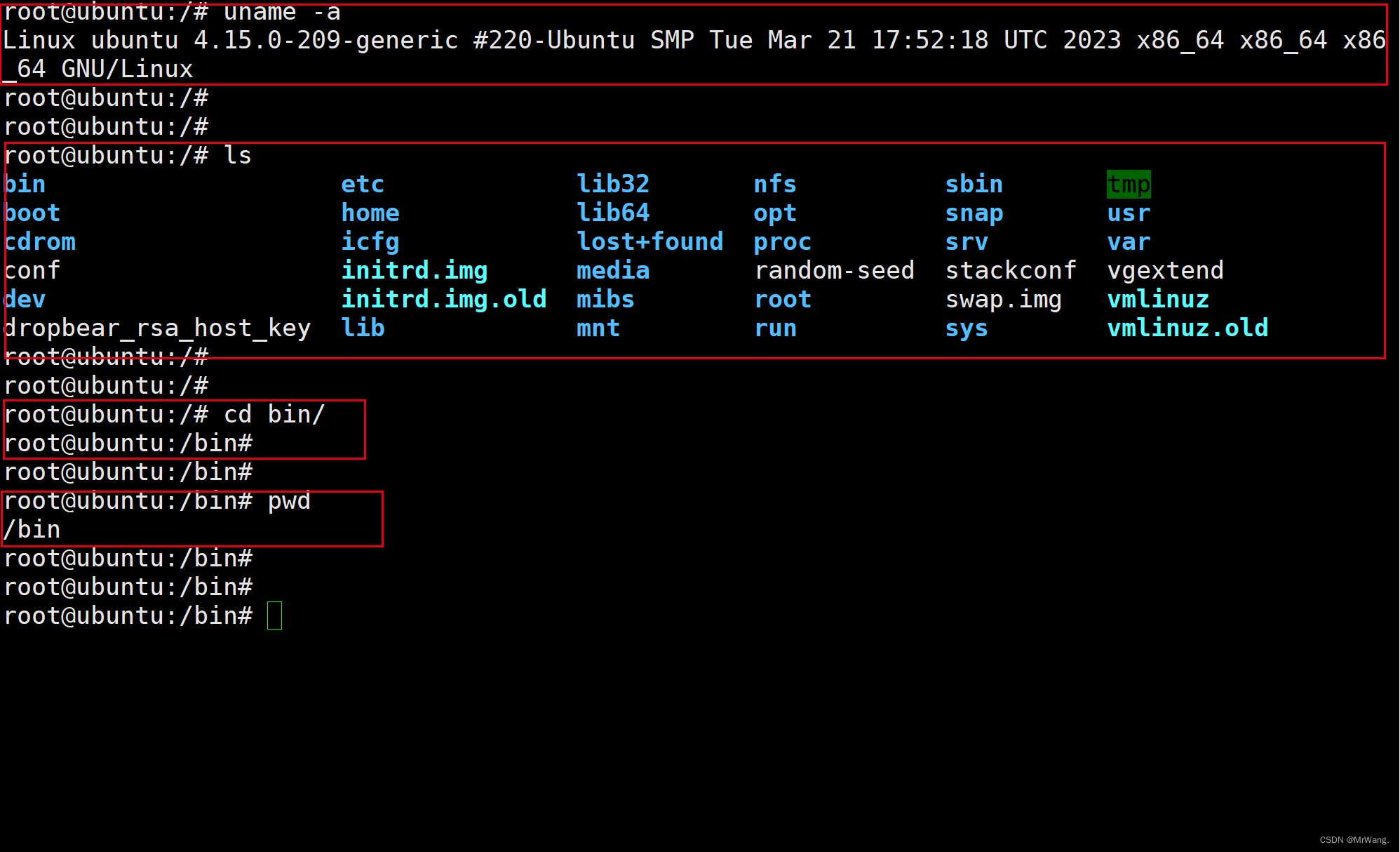
Task: Click the 'pwd' command text
Action: point(289,501)
